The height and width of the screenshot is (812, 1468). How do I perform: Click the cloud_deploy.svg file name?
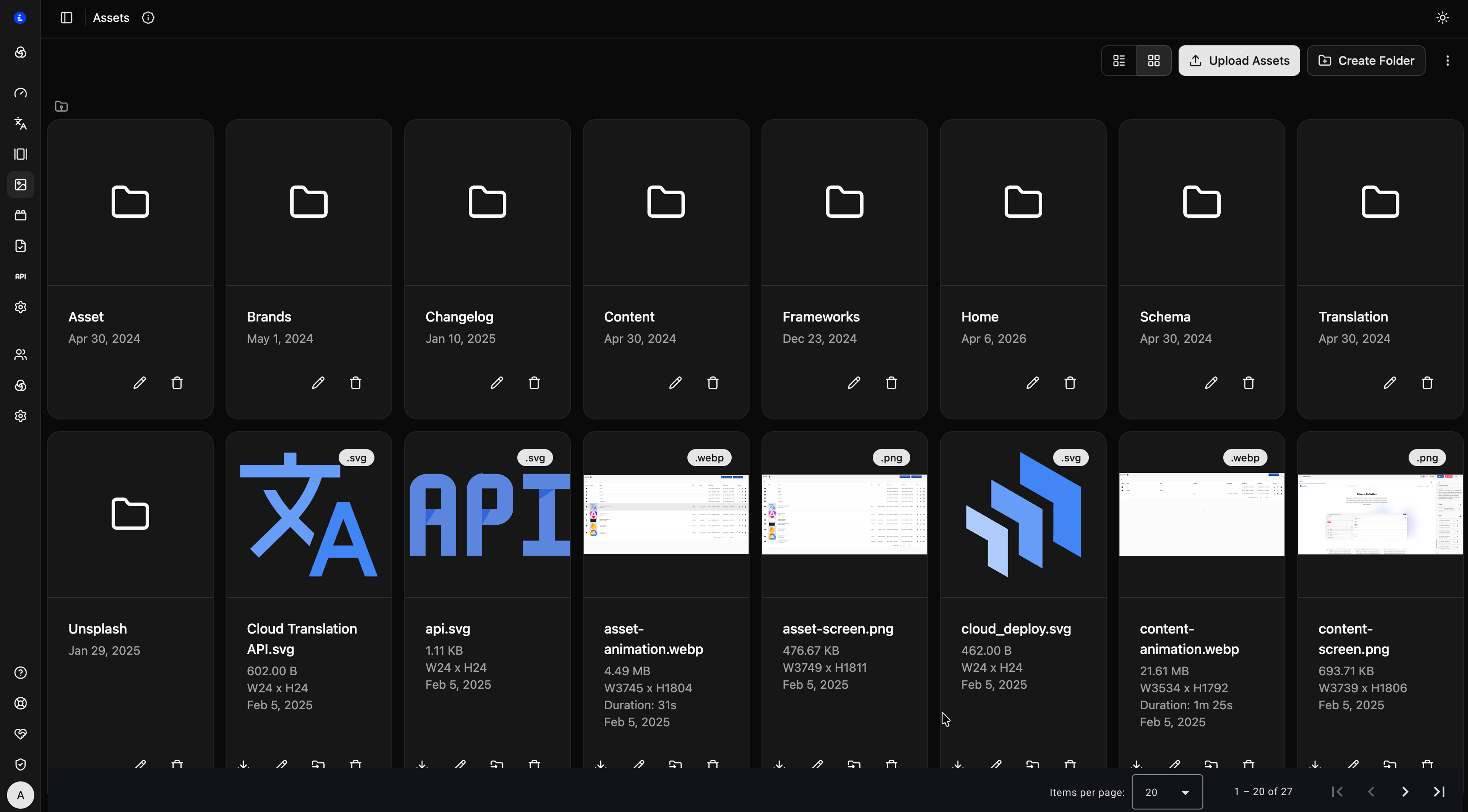pos(1016,629)
